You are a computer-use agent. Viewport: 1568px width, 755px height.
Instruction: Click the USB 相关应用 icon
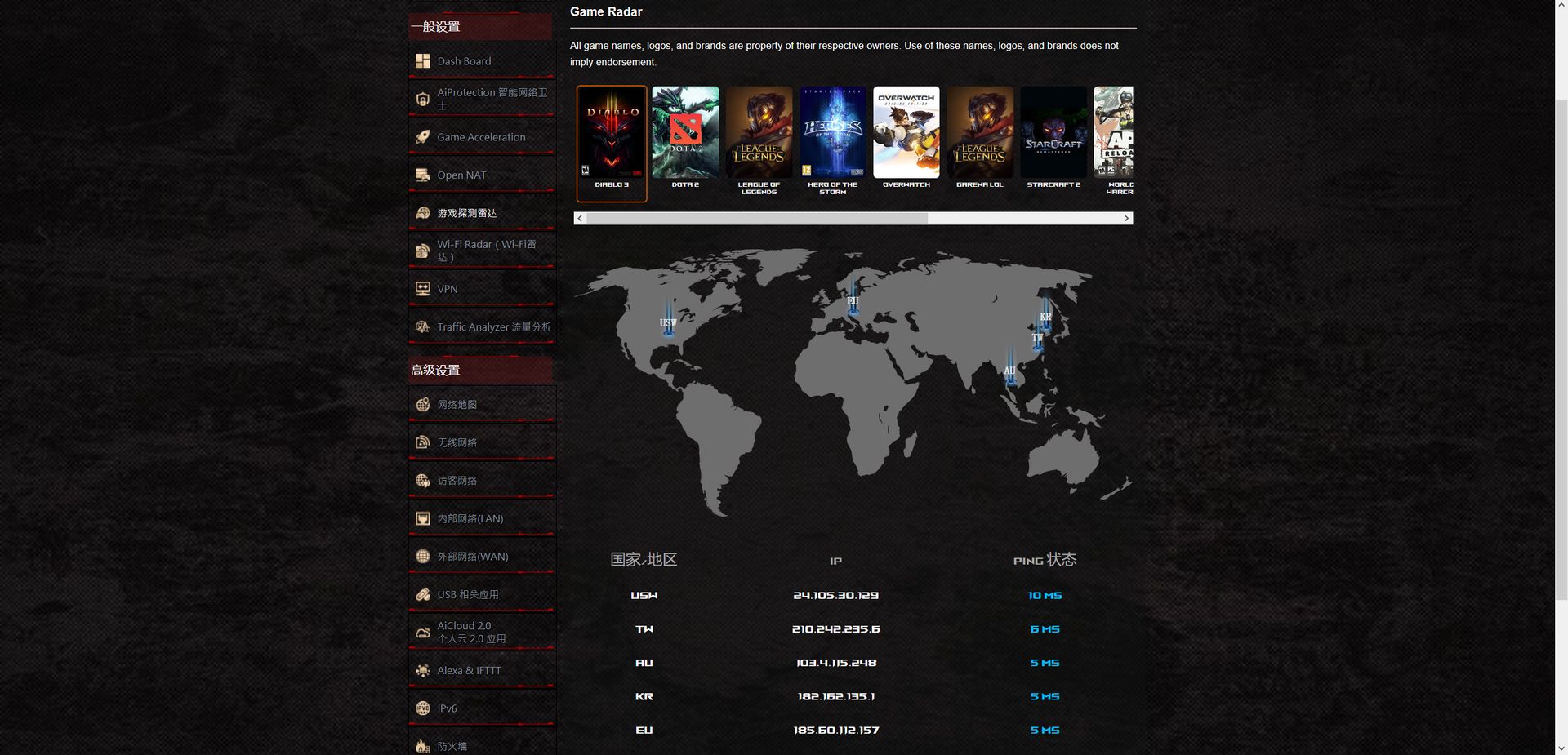pos(422,594)
